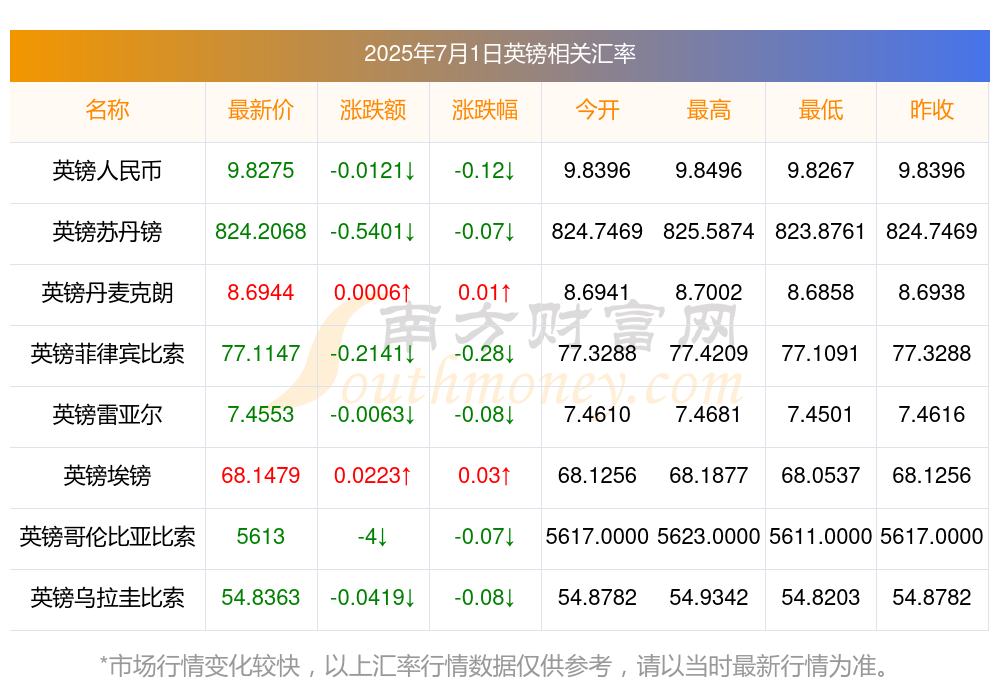Click the 昨收 column header
1000x698 pixels.
coord(932,110)
